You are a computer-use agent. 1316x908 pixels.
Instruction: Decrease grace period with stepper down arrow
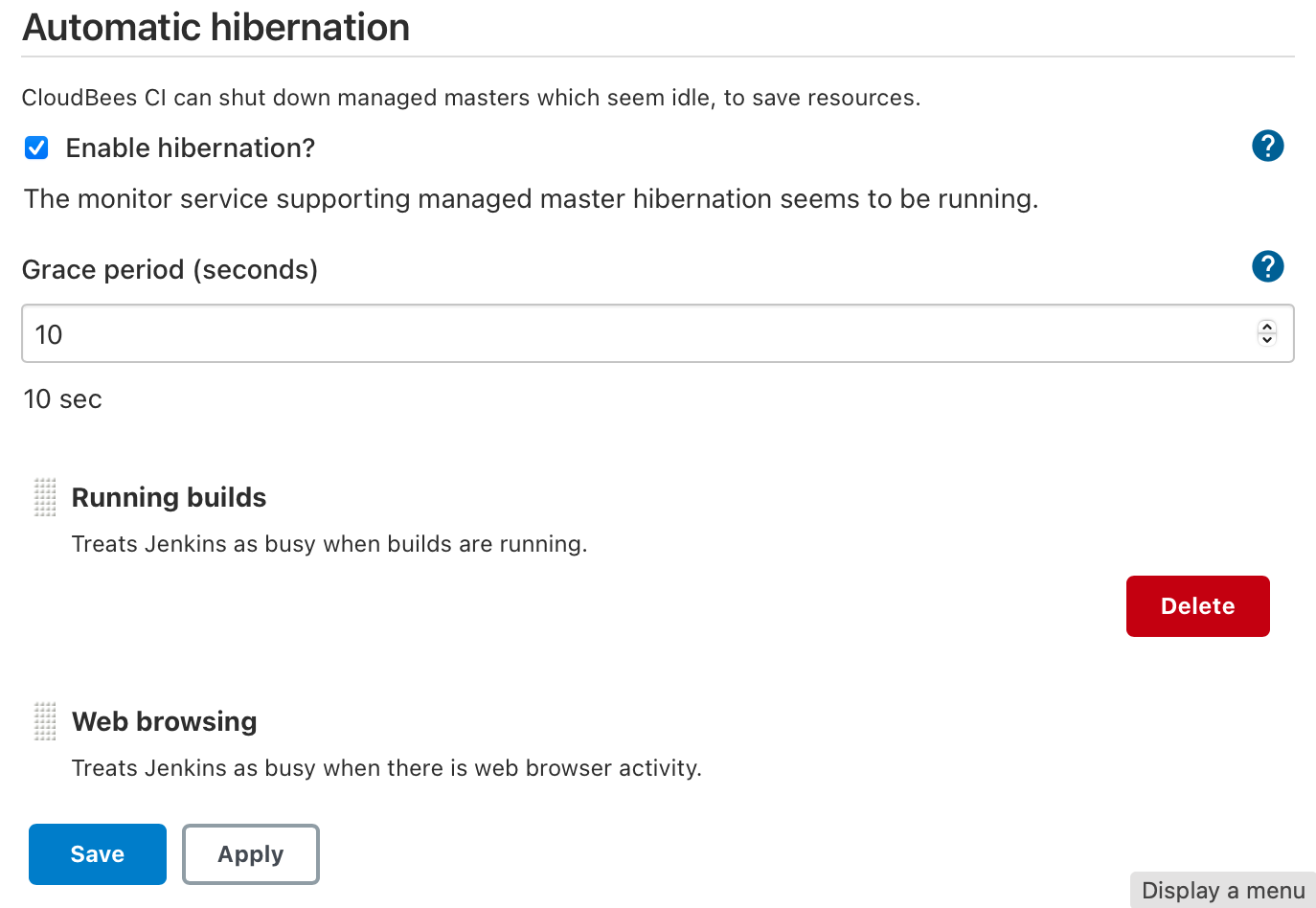[1267, 340]
